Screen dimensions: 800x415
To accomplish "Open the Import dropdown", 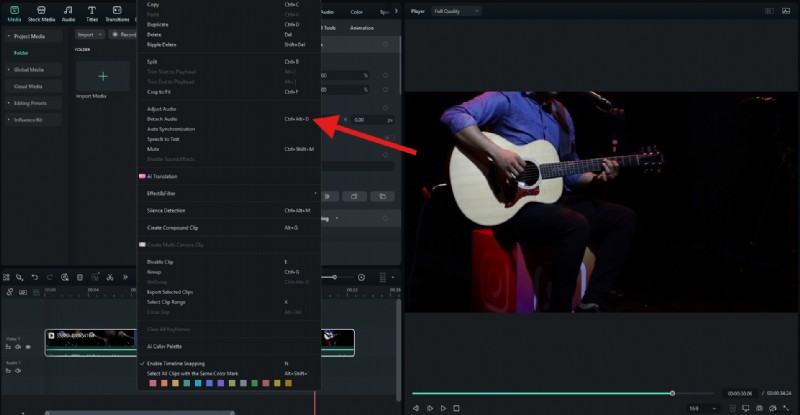I will coord(89,34).
